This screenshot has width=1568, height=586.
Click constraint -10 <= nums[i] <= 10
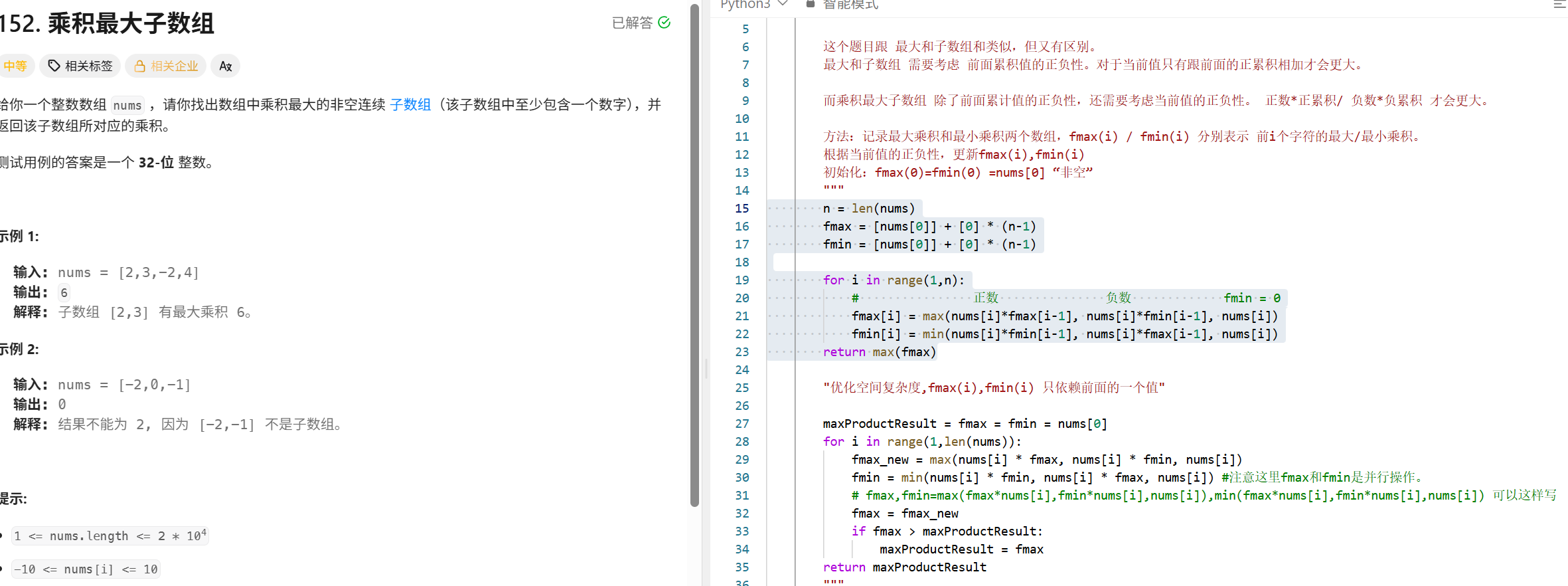point(86,569)
